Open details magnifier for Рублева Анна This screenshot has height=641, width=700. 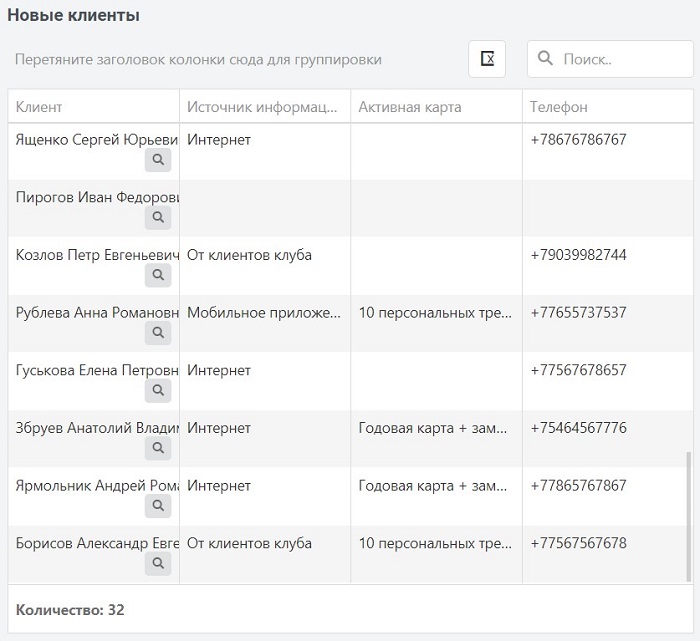click(158, 333)
